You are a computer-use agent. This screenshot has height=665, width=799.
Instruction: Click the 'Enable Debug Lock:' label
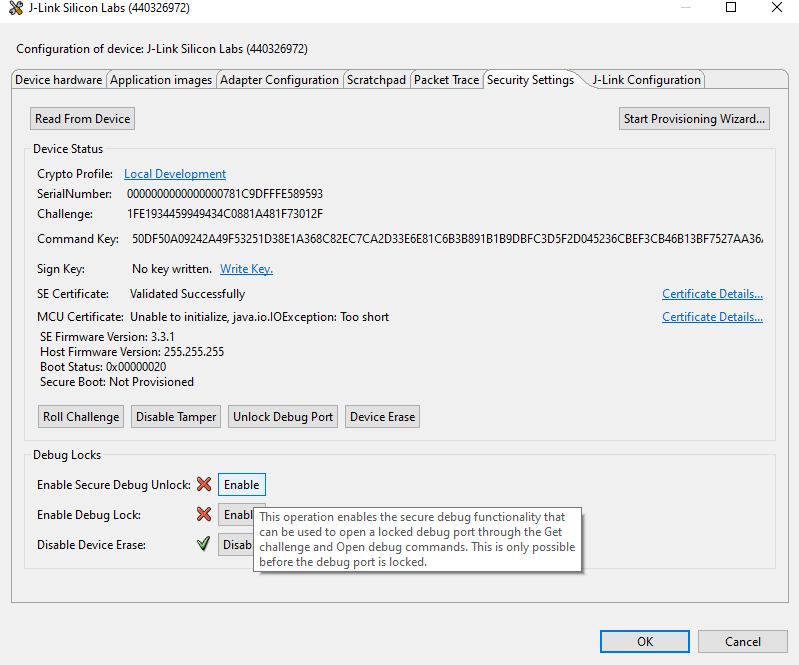(89, 515)
